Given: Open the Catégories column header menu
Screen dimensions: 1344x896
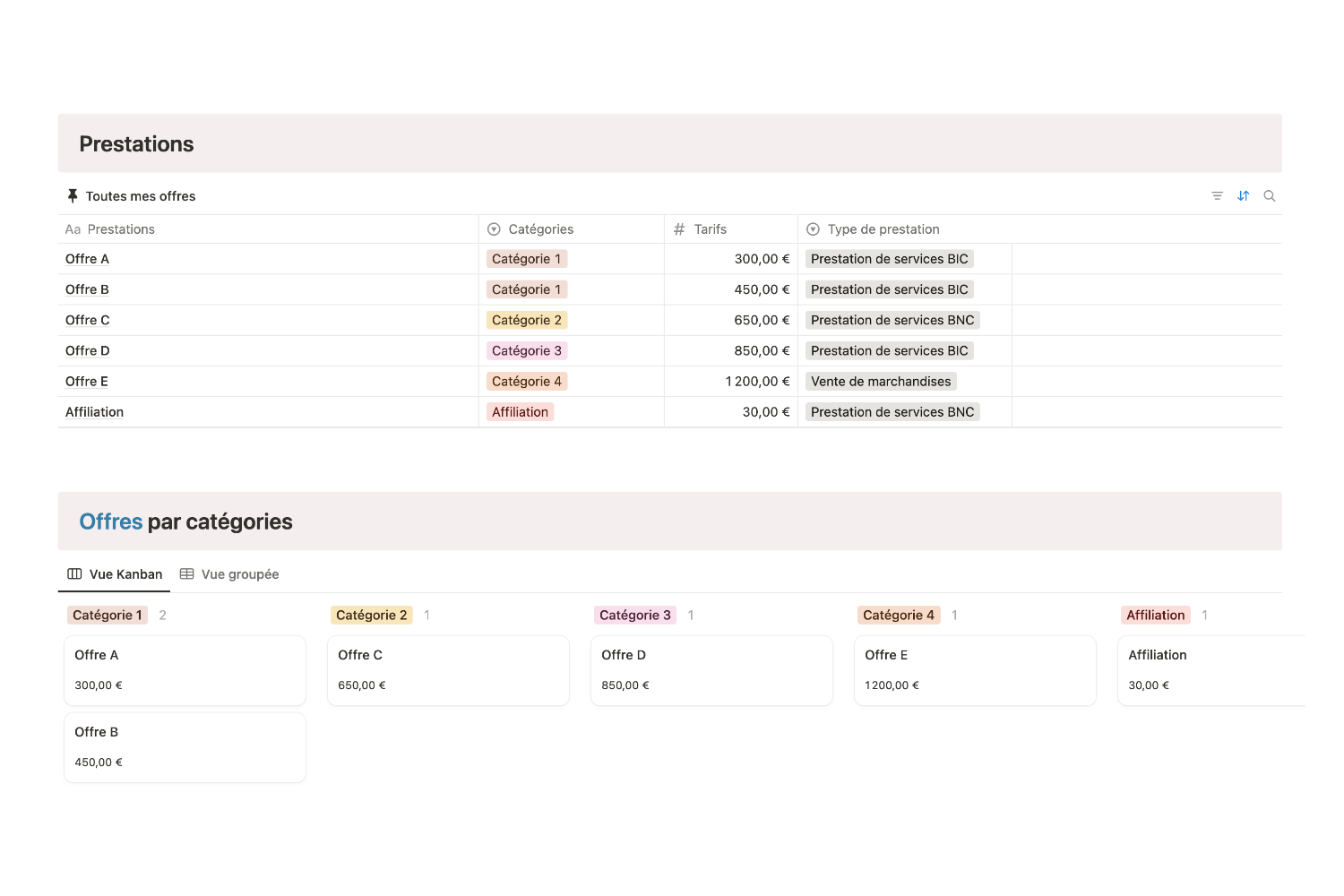Looking at the screenshot, I should (572, 229).
